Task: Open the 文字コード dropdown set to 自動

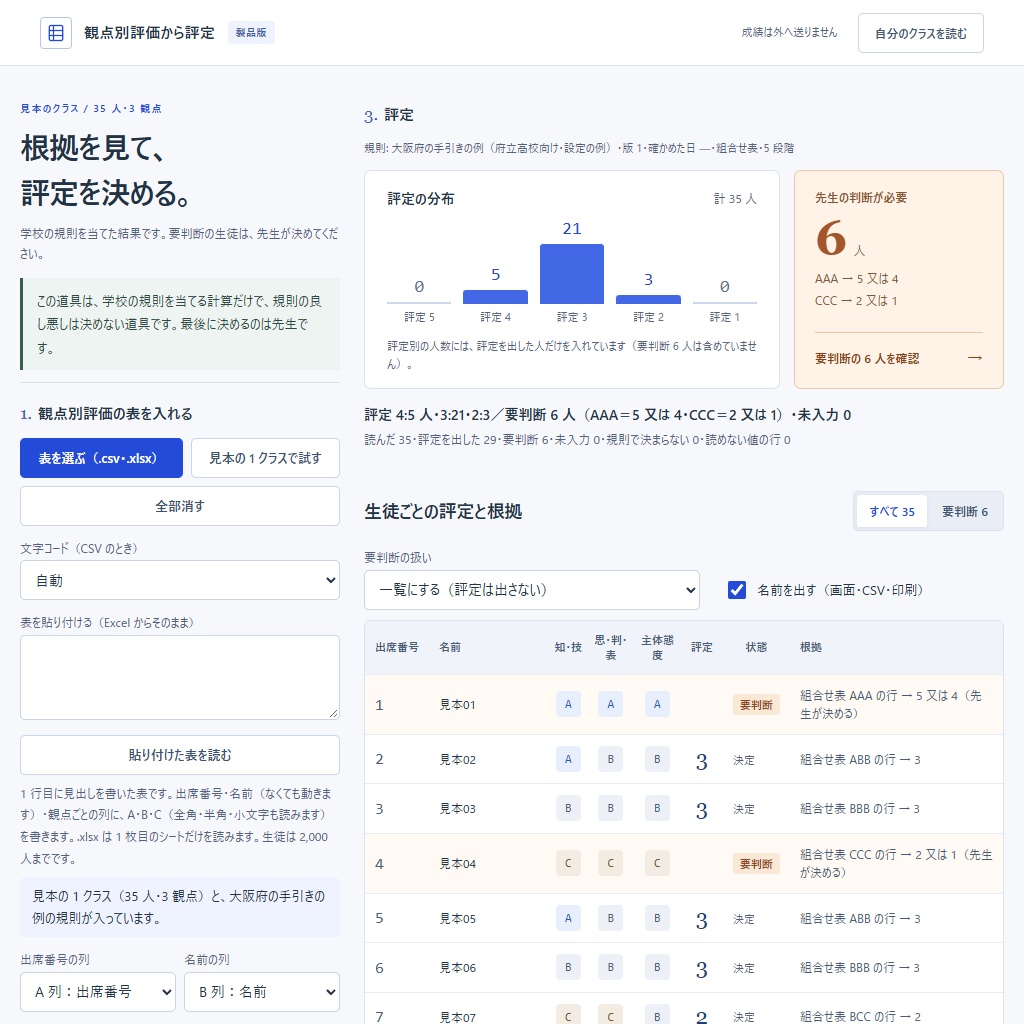Action: click(x=180, y=580)
